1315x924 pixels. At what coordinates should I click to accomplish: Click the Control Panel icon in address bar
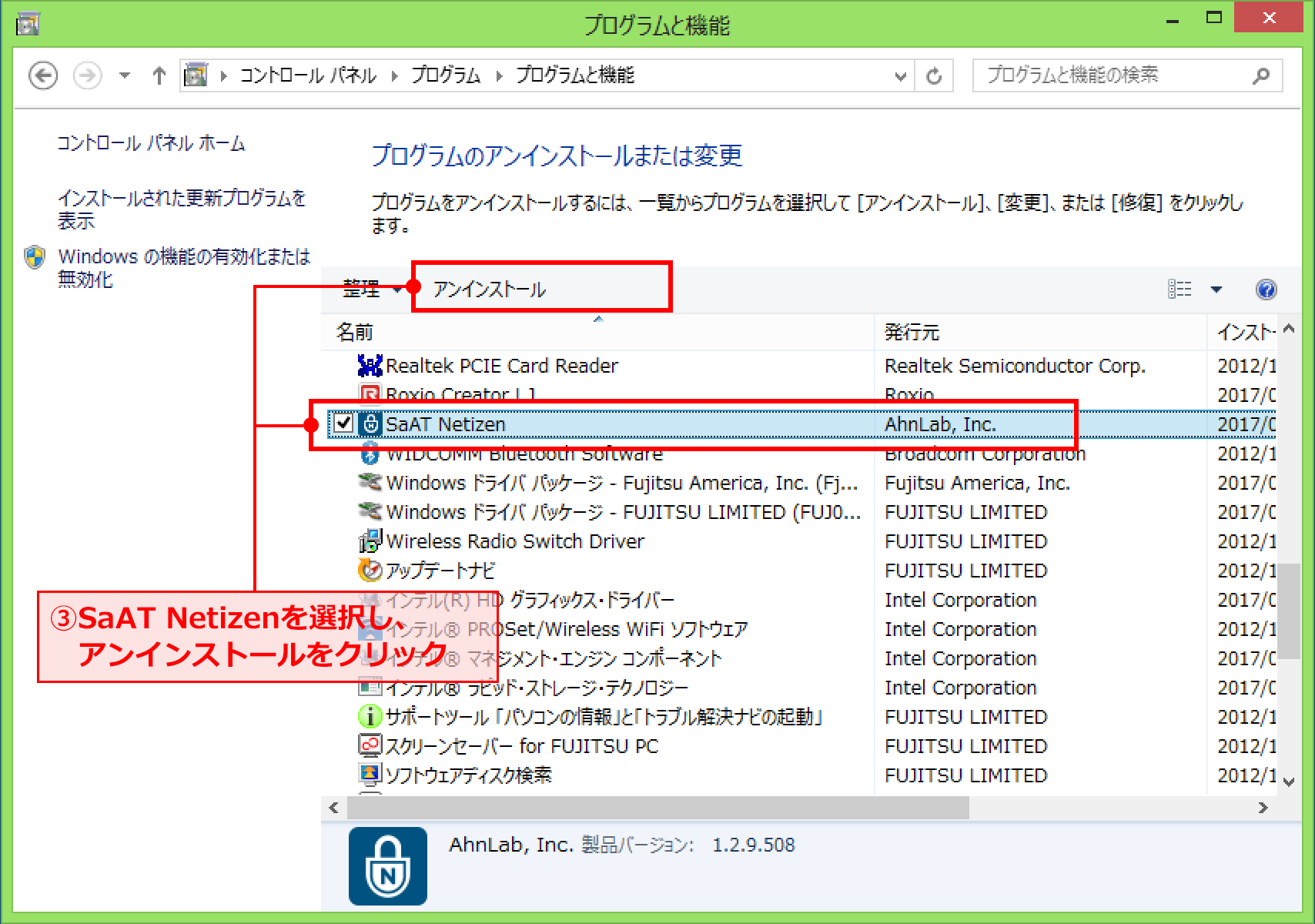[x=196, y=75]
